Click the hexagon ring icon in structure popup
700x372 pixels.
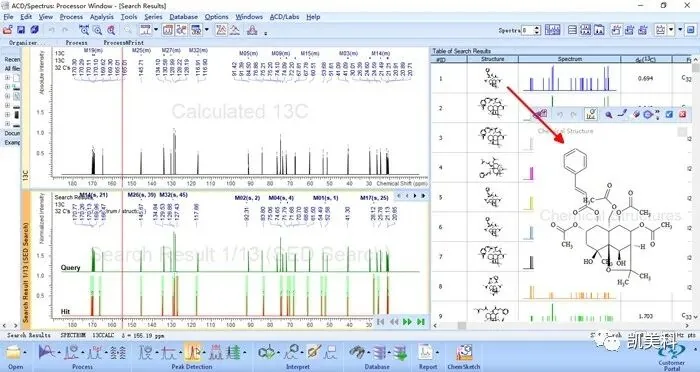(x=648, y=115)
